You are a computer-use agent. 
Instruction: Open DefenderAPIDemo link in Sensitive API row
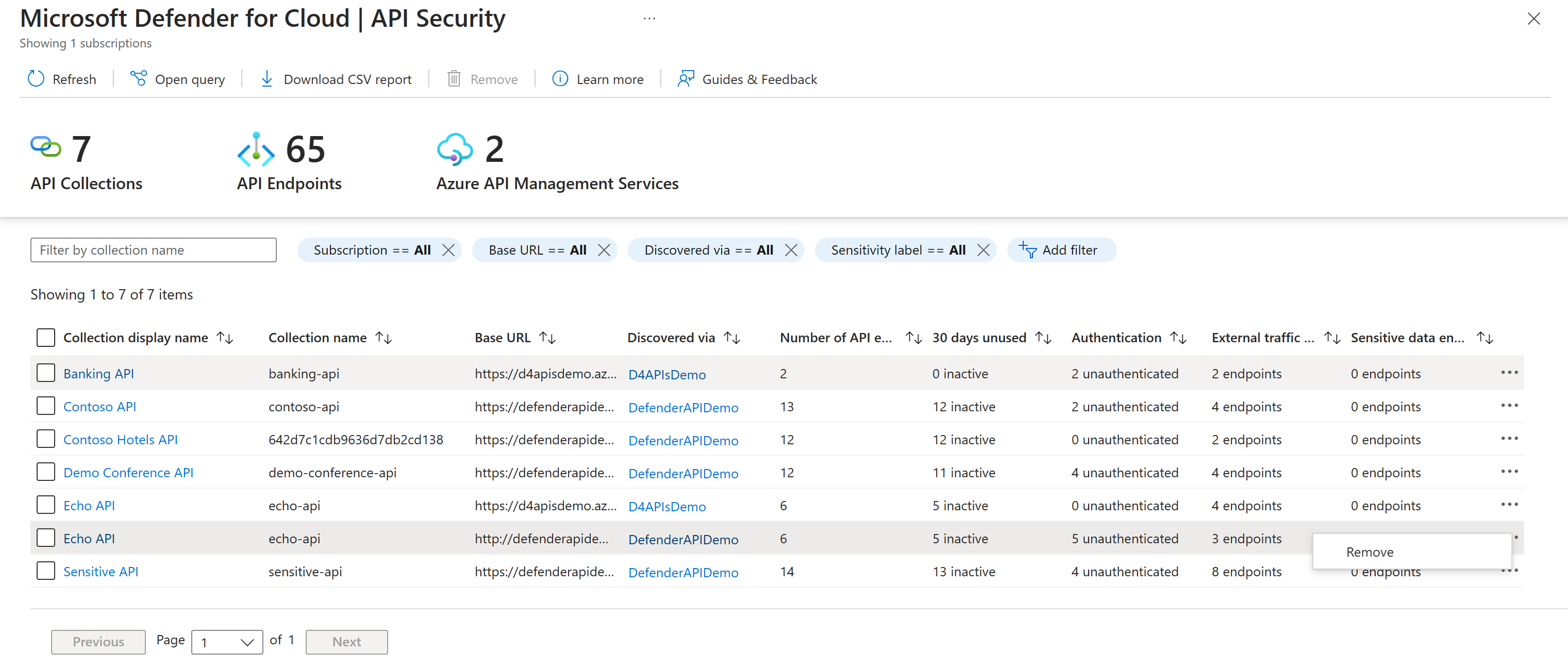coord(683,573)
